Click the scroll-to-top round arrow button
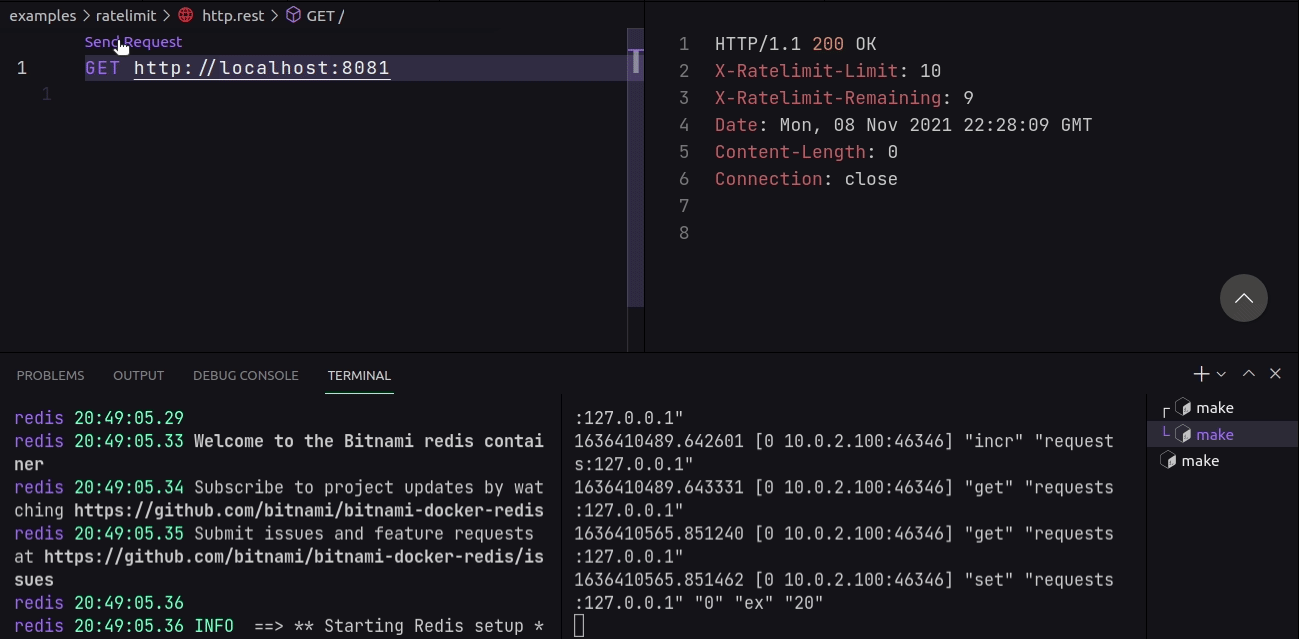 pyautogui.click(x=1244, y=298)
